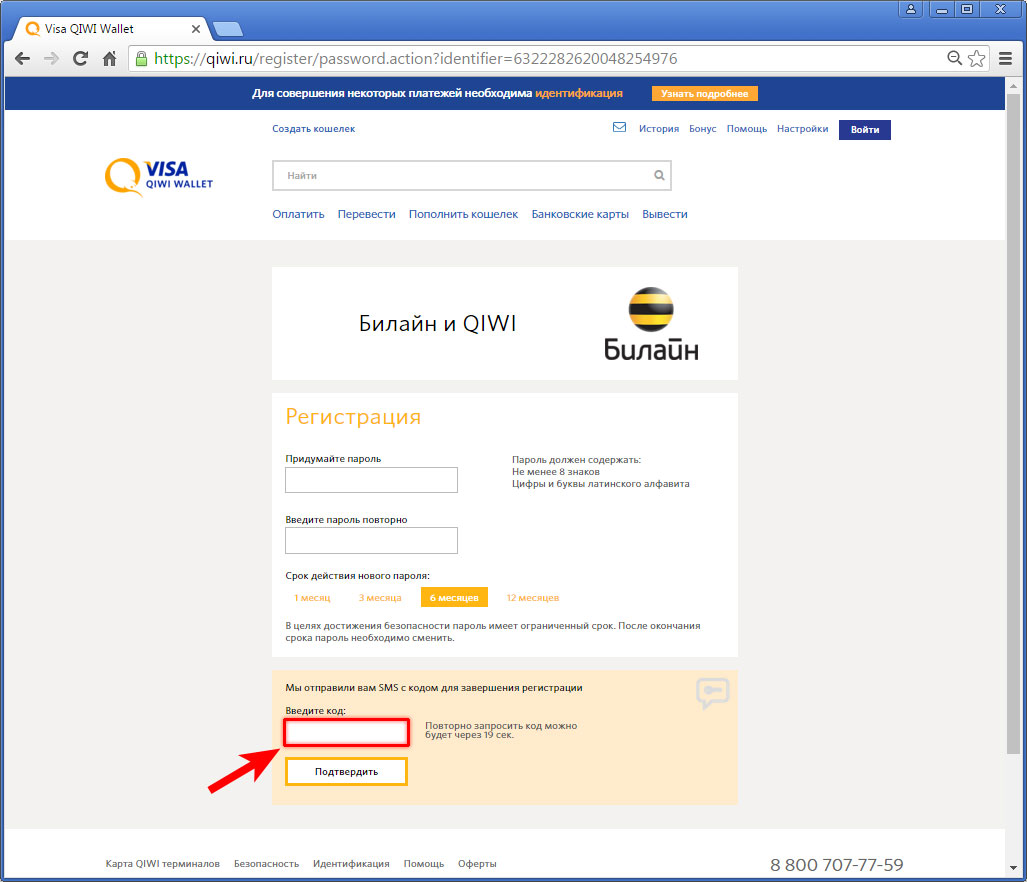Open the Банковские карты menu item
1027x882 pixels.
(x=580, y=214)
